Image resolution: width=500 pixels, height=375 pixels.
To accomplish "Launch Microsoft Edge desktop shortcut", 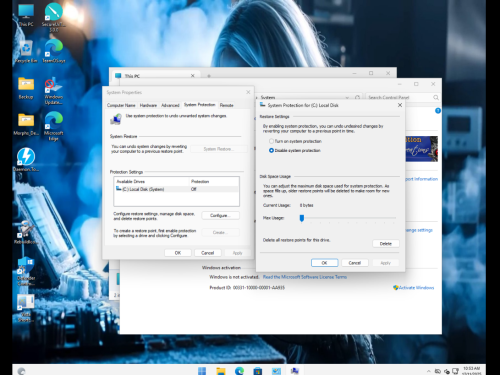I will 54,125.
